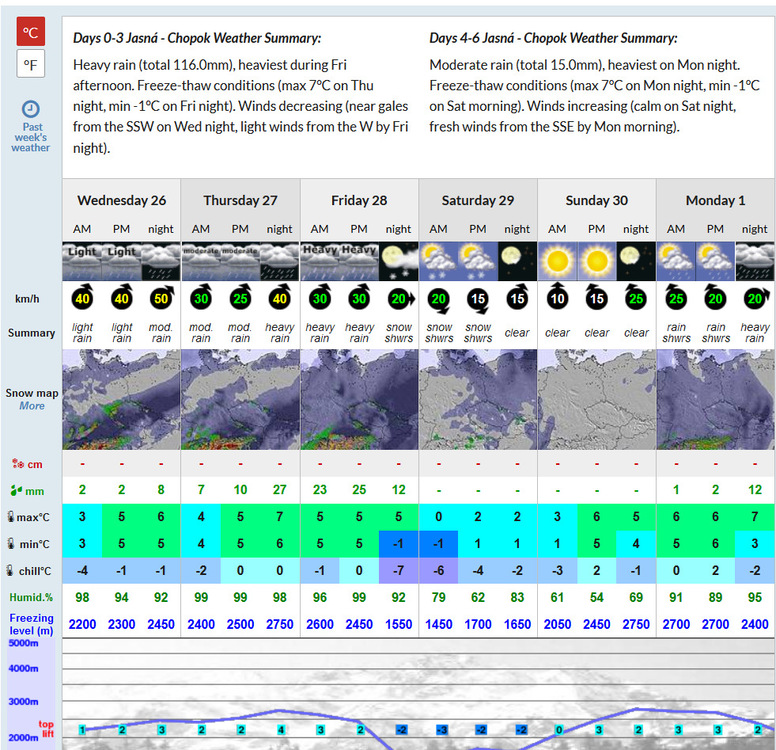Open Thursday snow map thumbnail
Viewport: 776px width, 750px height.
click(x=241, y=400)
